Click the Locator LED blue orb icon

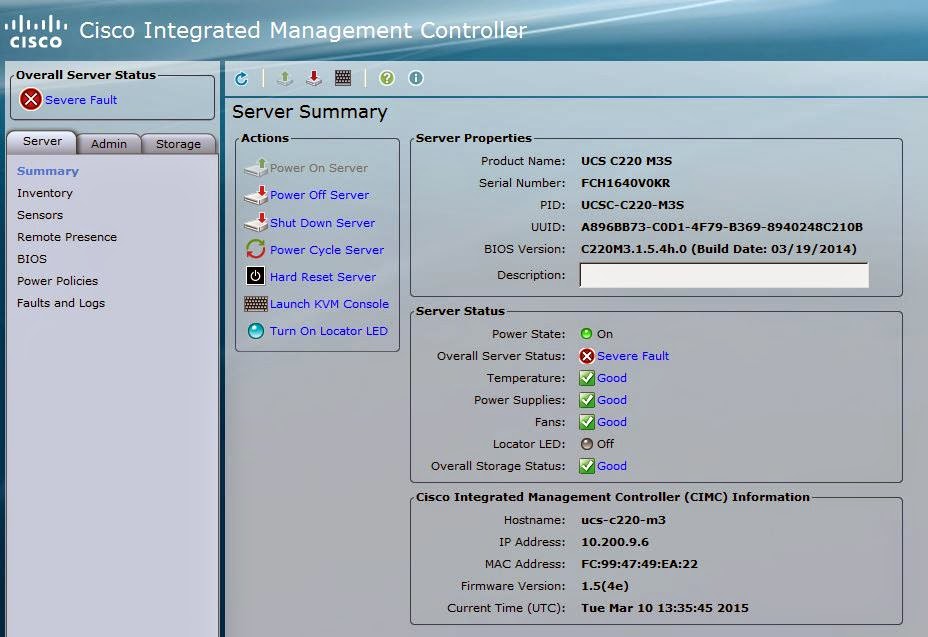[256, 331]
